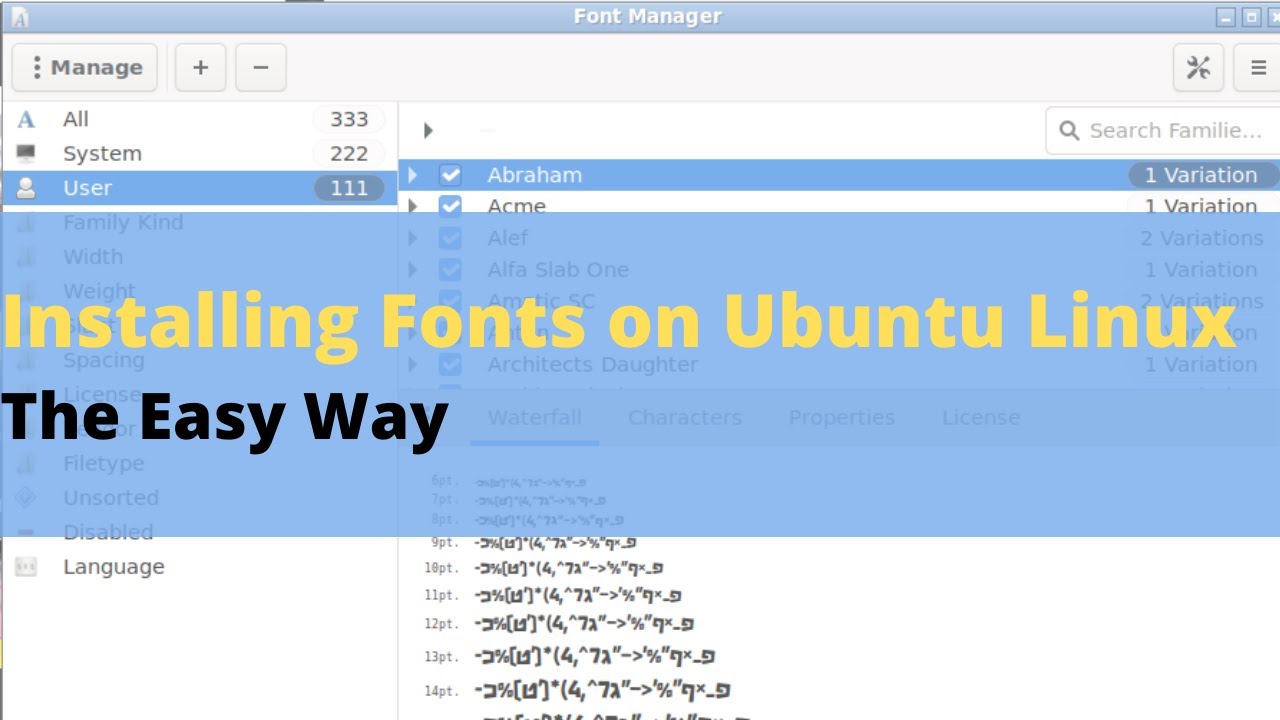This screenshot has height=720, width=1280.
Task: Maximize the Font Manager window
Action: click(x=1251, y=17)
